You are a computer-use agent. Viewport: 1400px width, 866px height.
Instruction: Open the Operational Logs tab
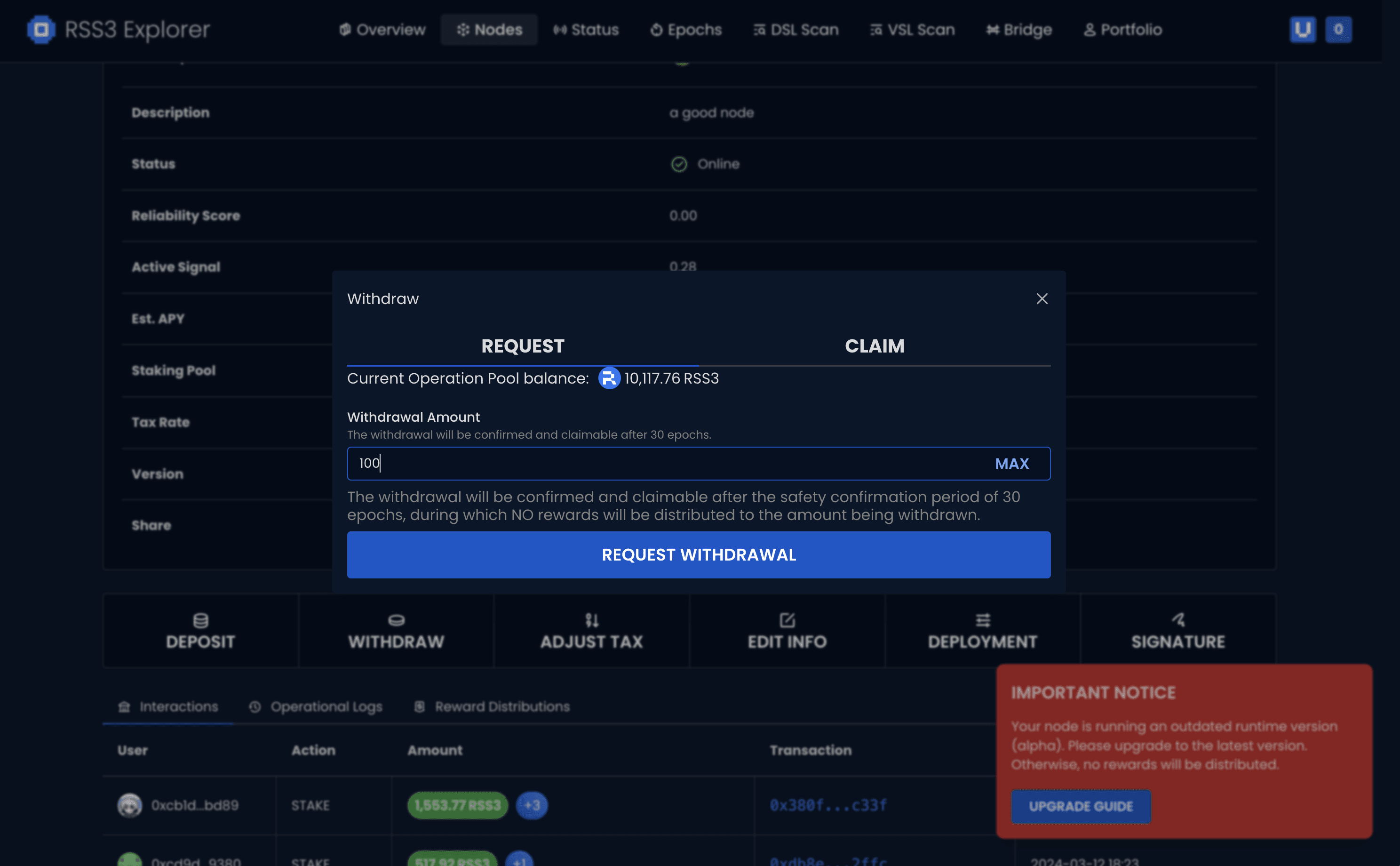tap(315, 707)
